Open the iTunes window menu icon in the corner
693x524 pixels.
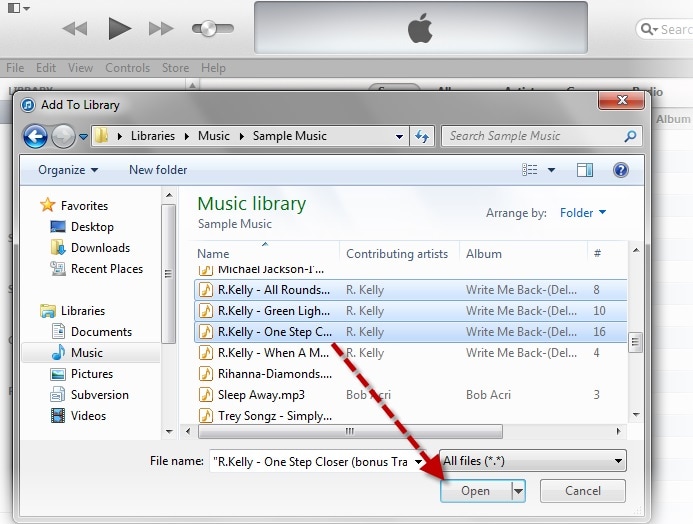tap(19, 8)
